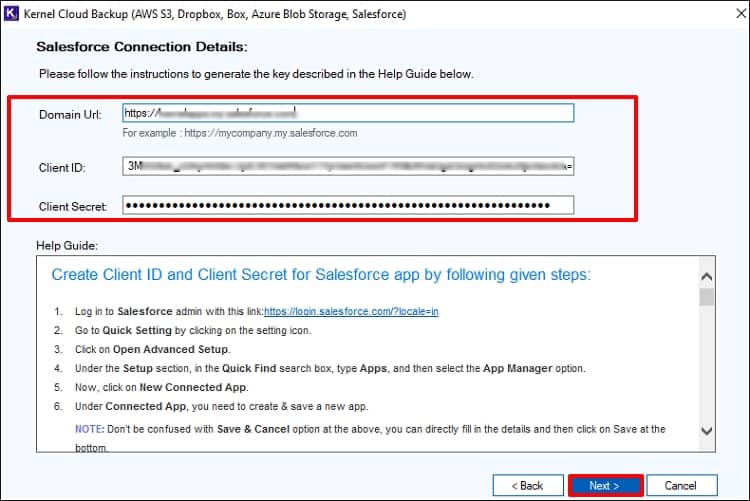Image resolution: width=750 pixels, height=501 pixels.
Task: Return with the Back button
Action: coord(528,486)
